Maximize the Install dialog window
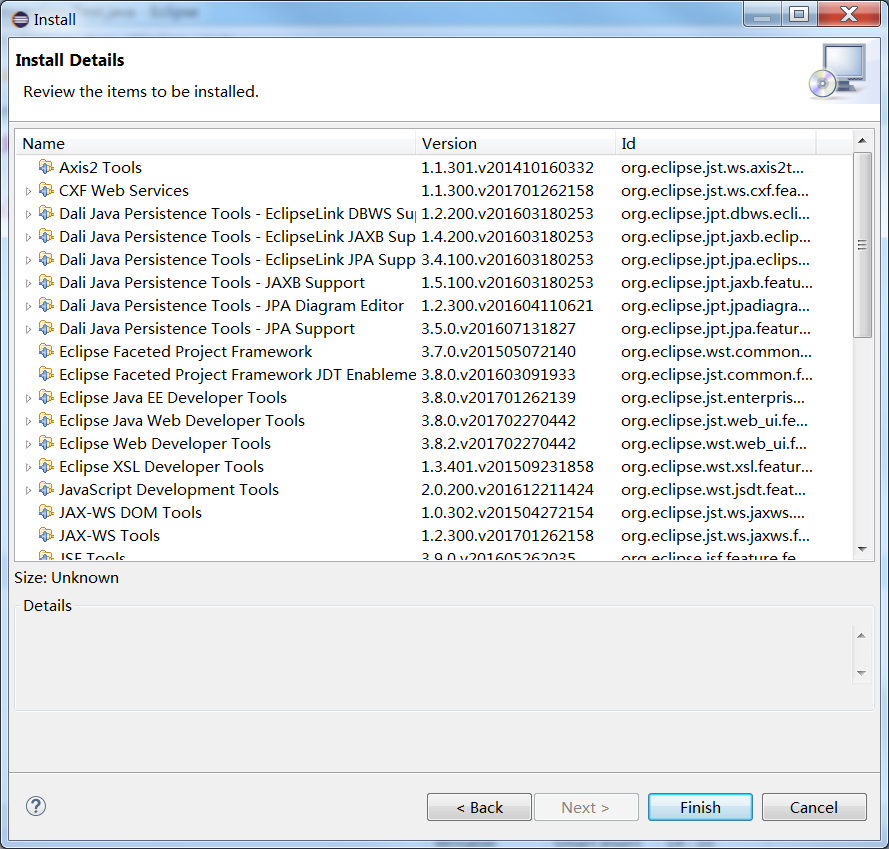The image size is (889, 849). 799,14
